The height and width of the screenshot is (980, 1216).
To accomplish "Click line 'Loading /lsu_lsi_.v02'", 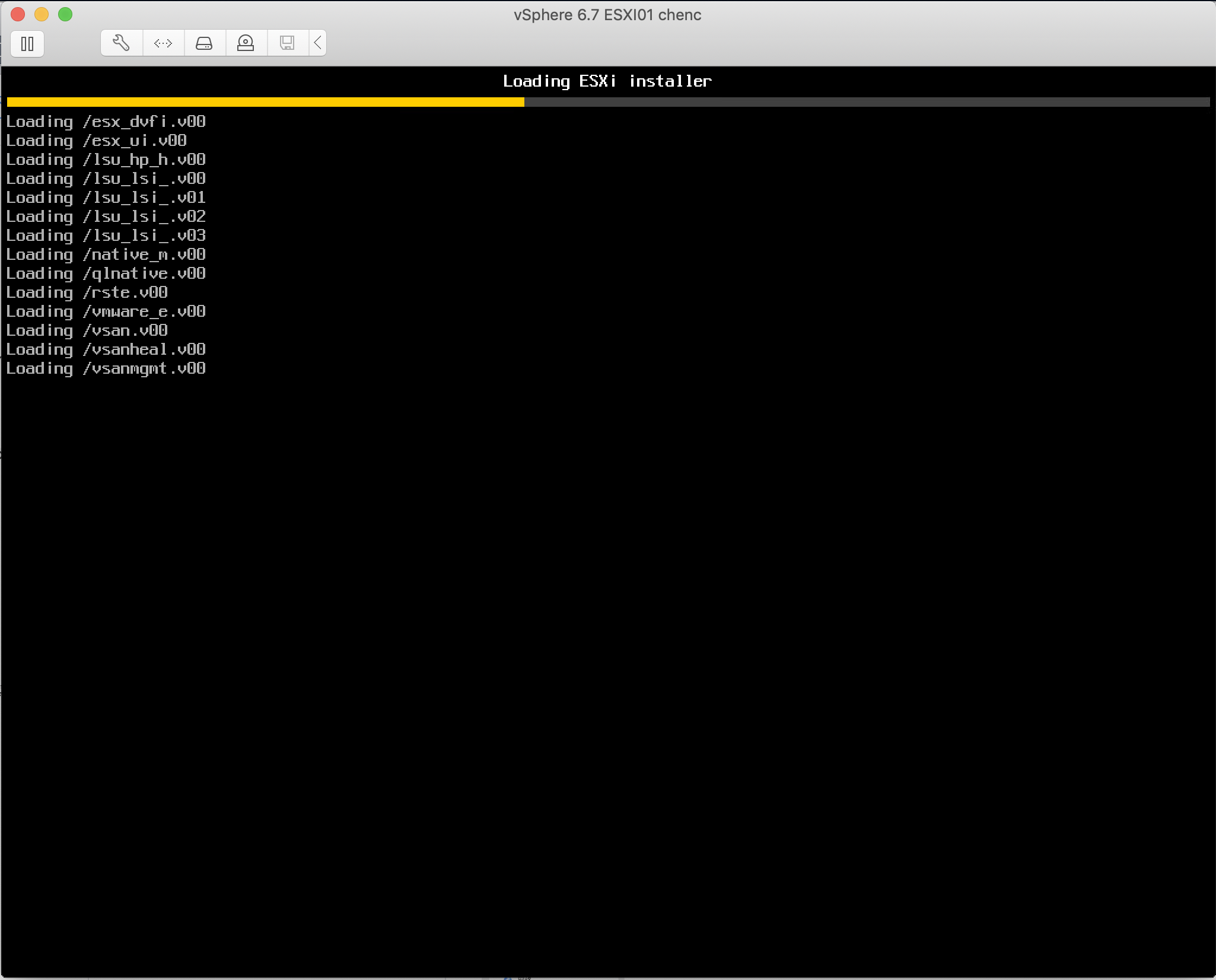I will point(106,217).
